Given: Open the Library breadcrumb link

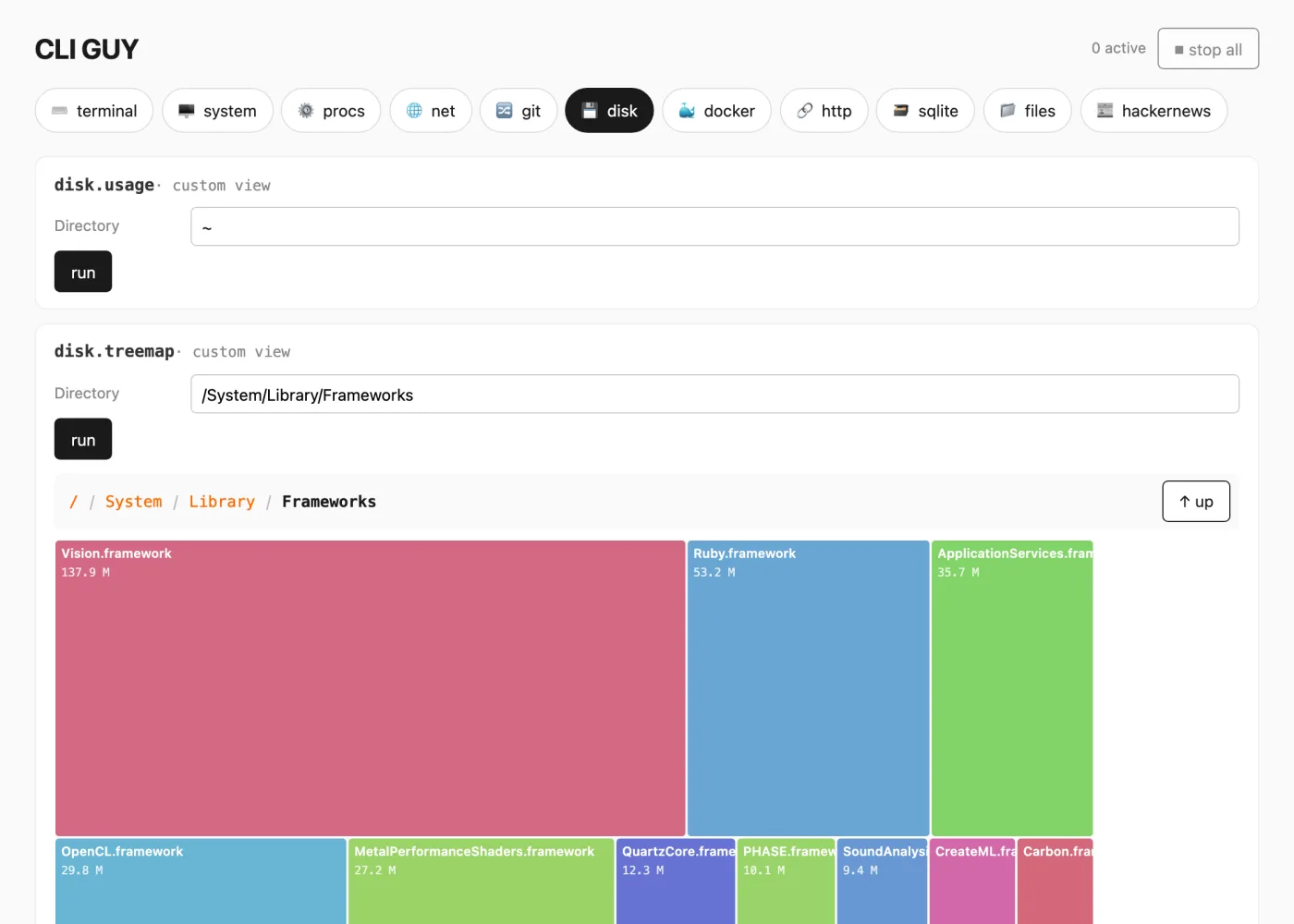Looking at the screenshot, I should [222, 502].
